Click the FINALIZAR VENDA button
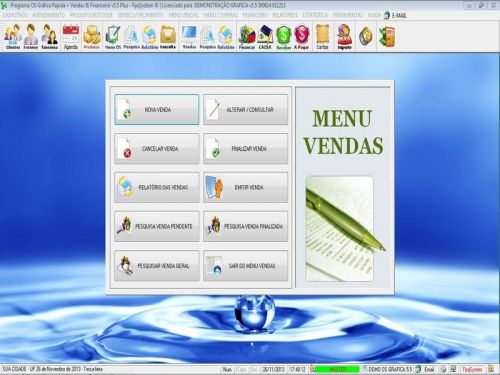 [246, 149]
